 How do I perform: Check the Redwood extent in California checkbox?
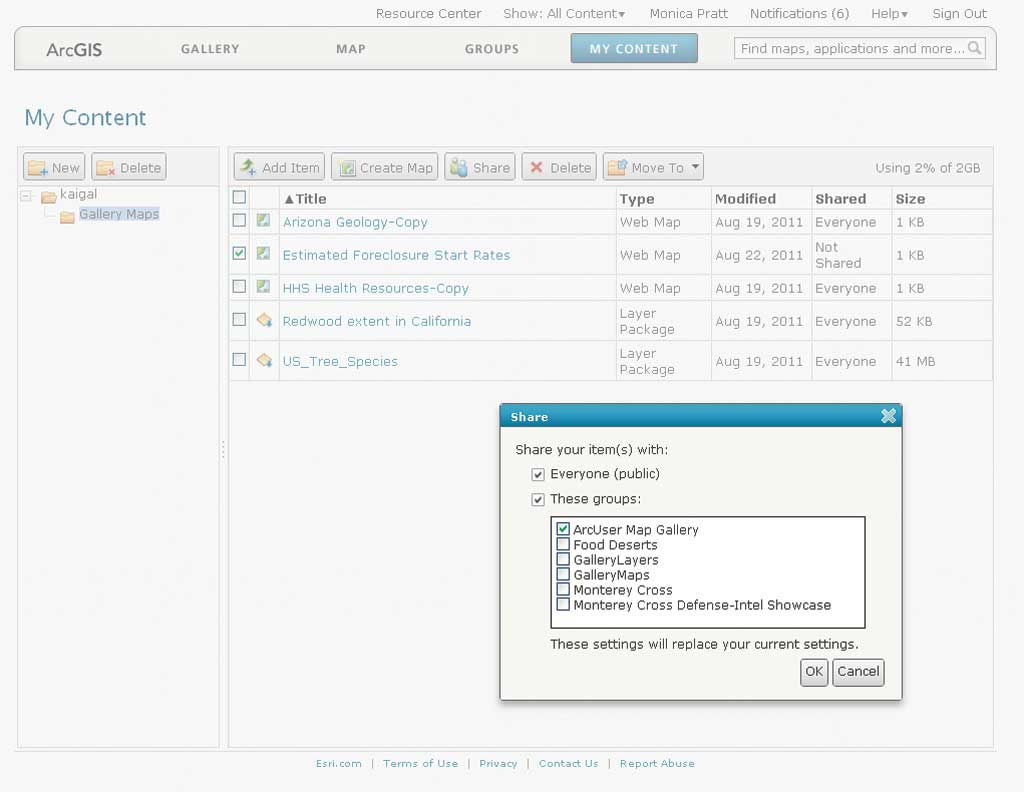[x=240, y=319]
